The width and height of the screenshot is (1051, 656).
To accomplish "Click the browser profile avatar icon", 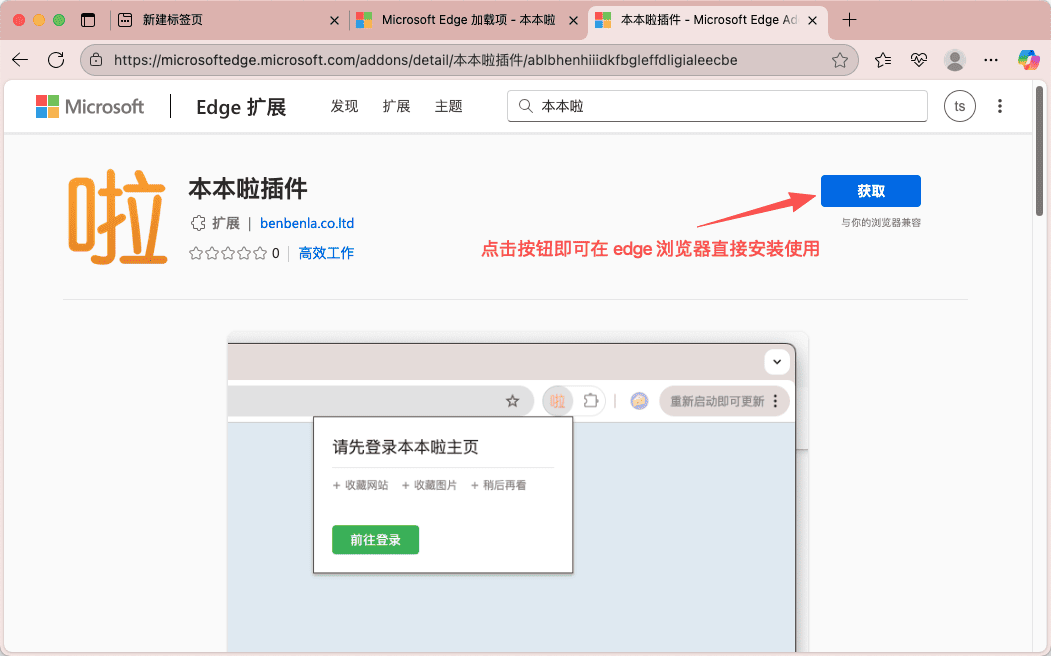I will click(x=955, y=60).
